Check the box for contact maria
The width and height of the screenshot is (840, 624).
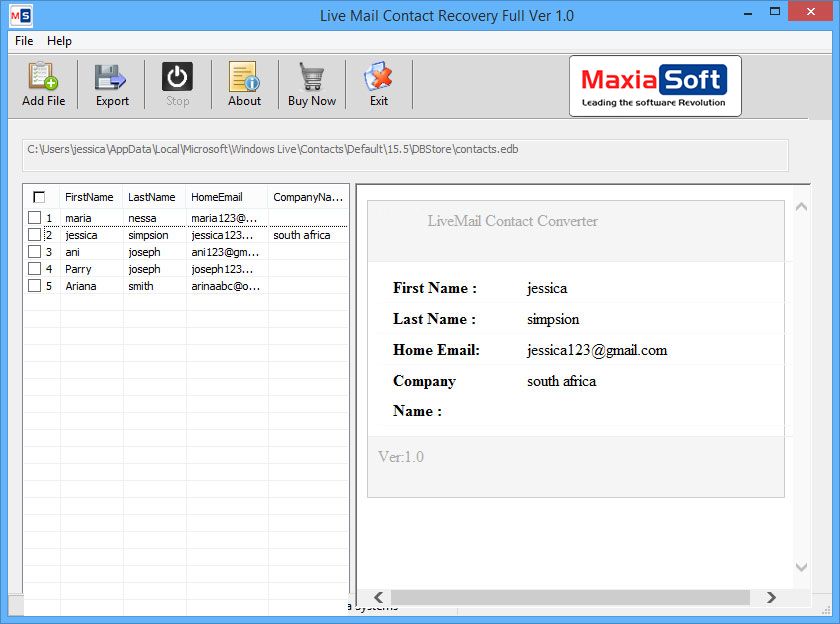pyautogui.click(x=34, y=217)
